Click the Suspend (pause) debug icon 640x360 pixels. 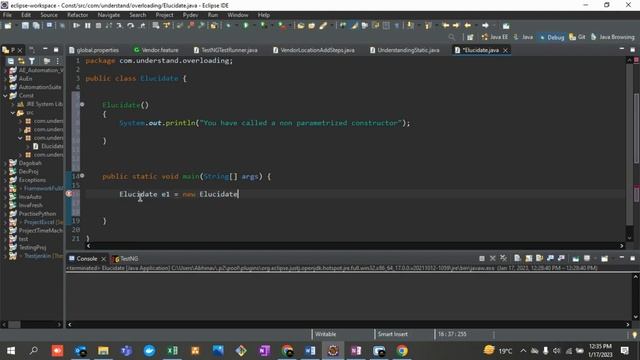point(87,25)
